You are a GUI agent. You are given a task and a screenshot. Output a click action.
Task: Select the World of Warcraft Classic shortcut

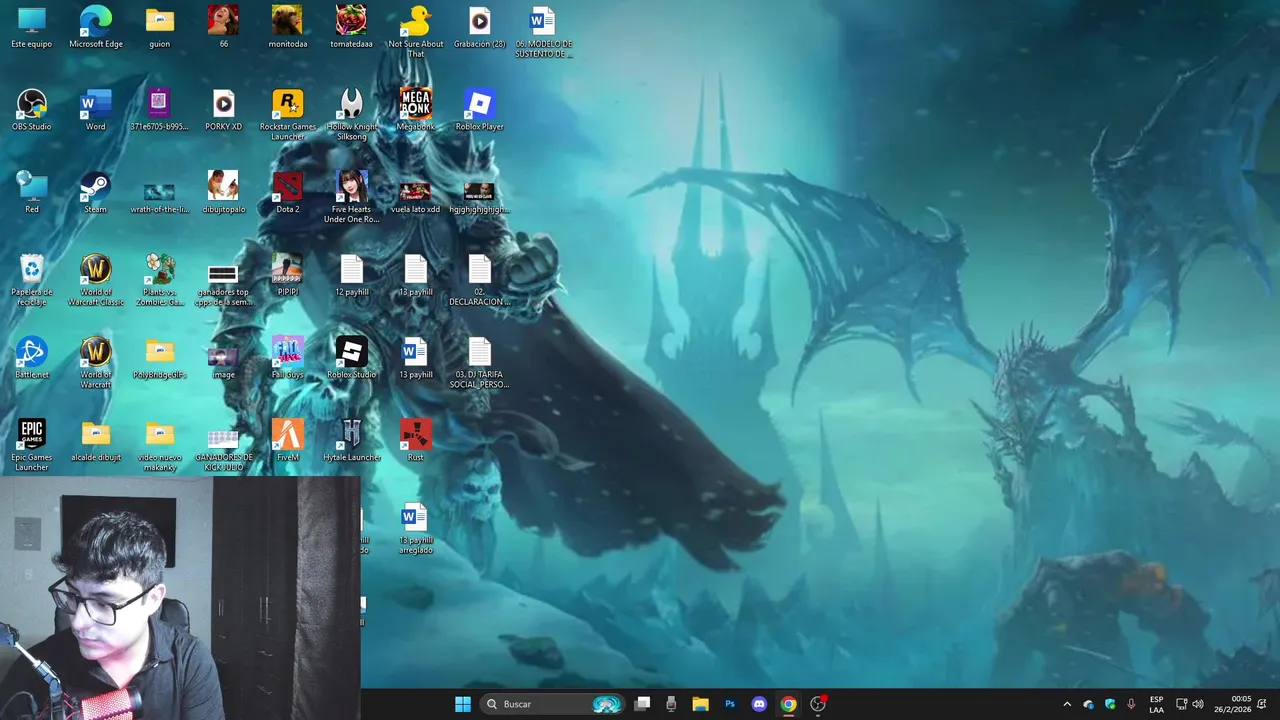pyautogui.click(x=96, y=280)
